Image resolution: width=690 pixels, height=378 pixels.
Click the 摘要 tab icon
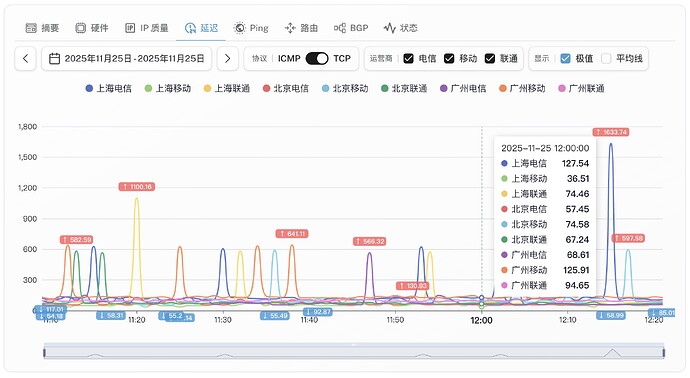(31, 28)
